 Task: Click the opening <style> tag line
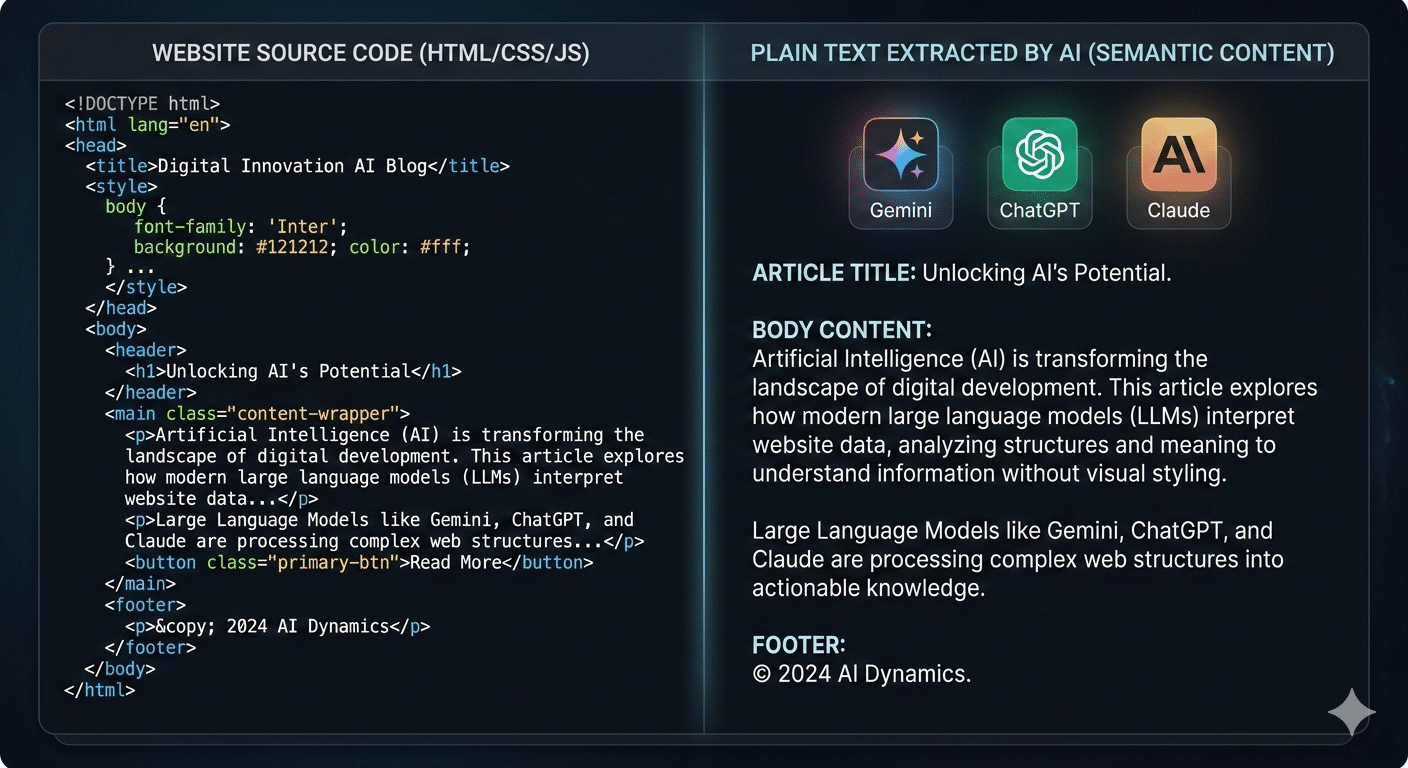click(x=121, y=187)
